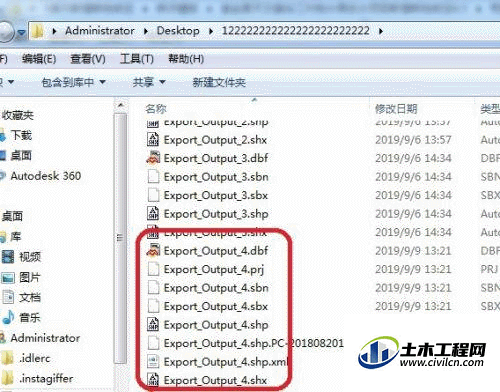Sort by the 修改日期 column header
Viewport: 500px width, 392px height.
pos(396,109)
